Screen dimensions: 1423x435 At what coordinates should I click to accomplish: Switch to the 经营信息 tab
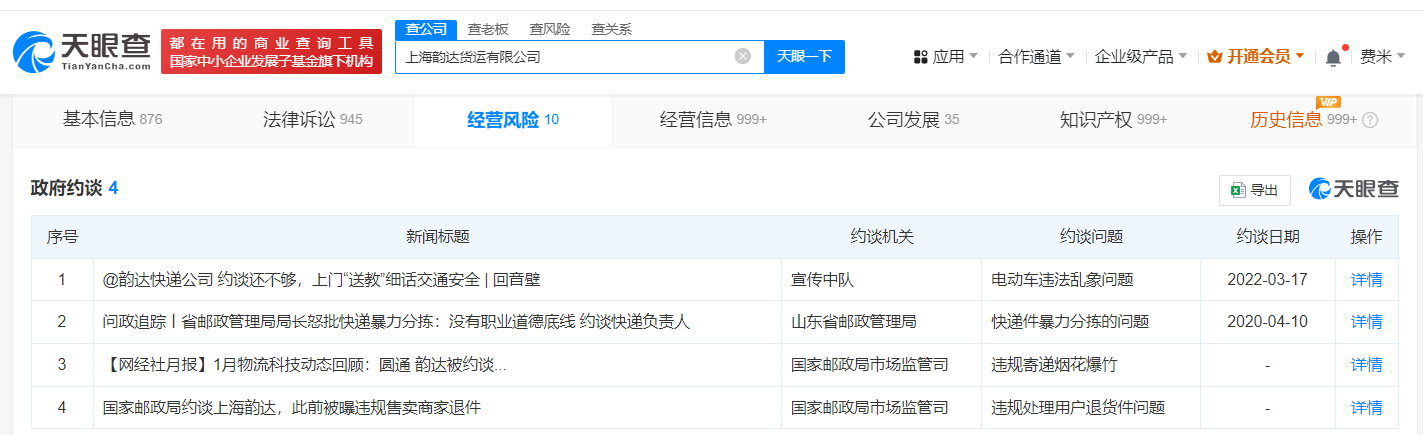coord(713,120)
